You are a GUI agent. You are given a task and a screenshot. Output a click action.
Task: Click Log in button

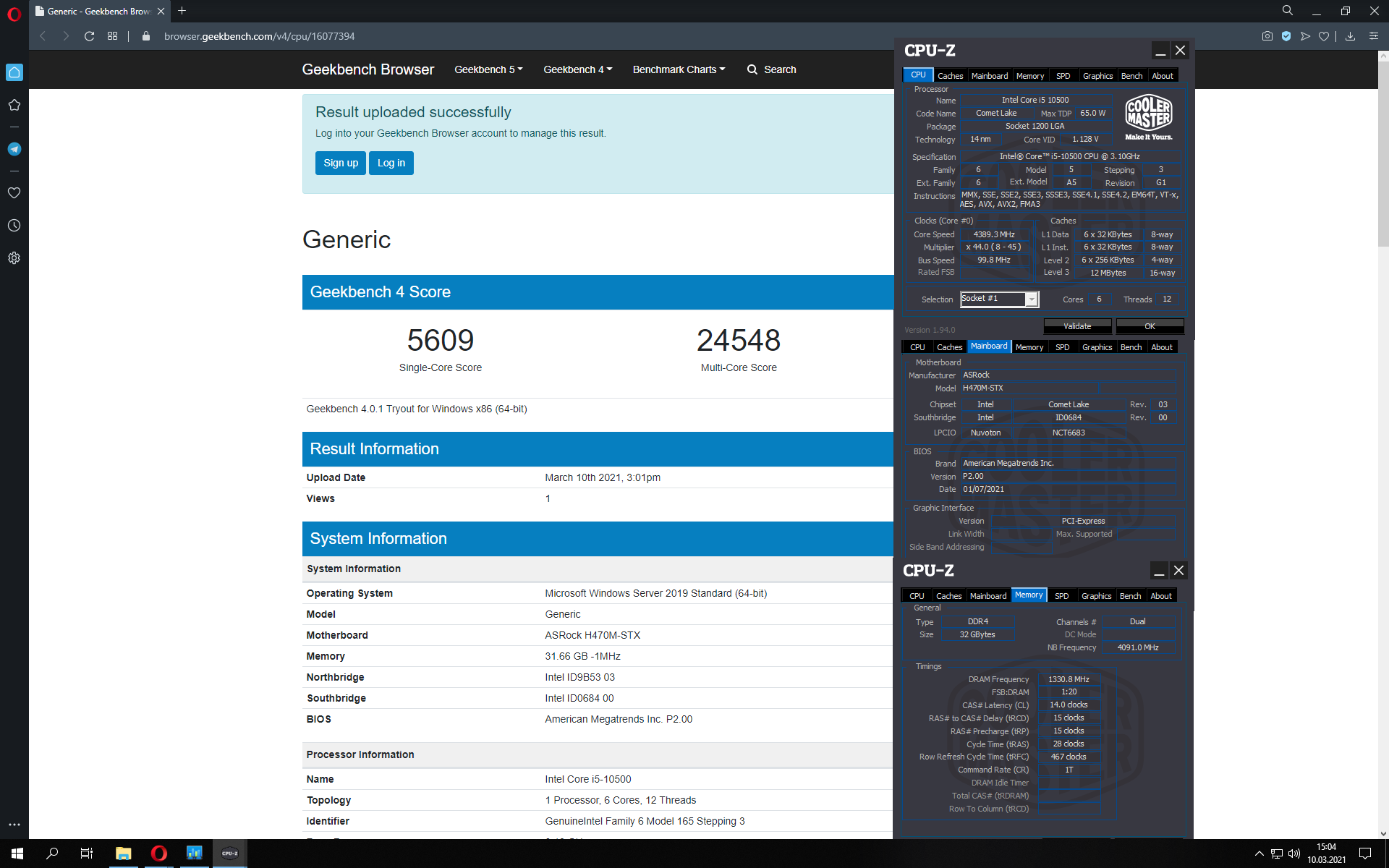click(391, 163)
